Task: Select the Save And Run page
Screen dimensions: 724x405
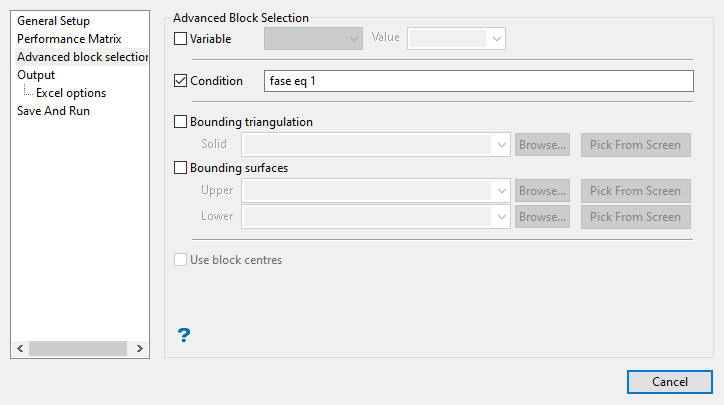Action: pos(53,111)
